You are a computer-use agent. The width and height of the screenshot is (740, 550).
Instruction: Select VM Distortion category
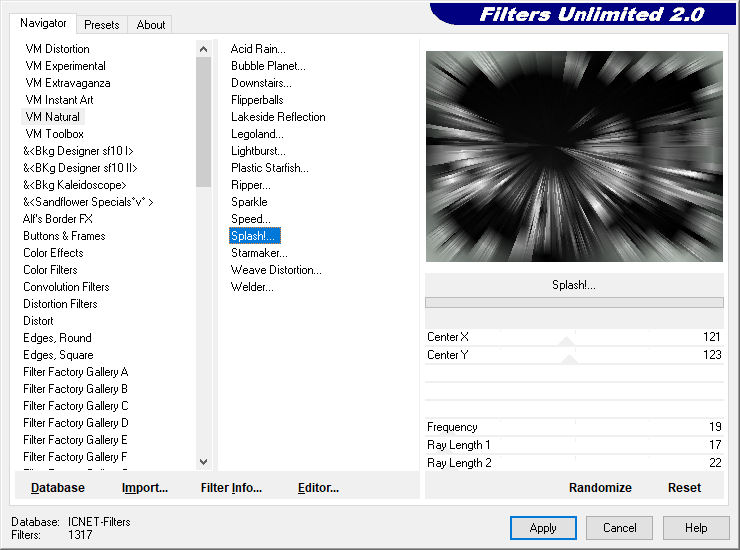[x=57, y=49]
